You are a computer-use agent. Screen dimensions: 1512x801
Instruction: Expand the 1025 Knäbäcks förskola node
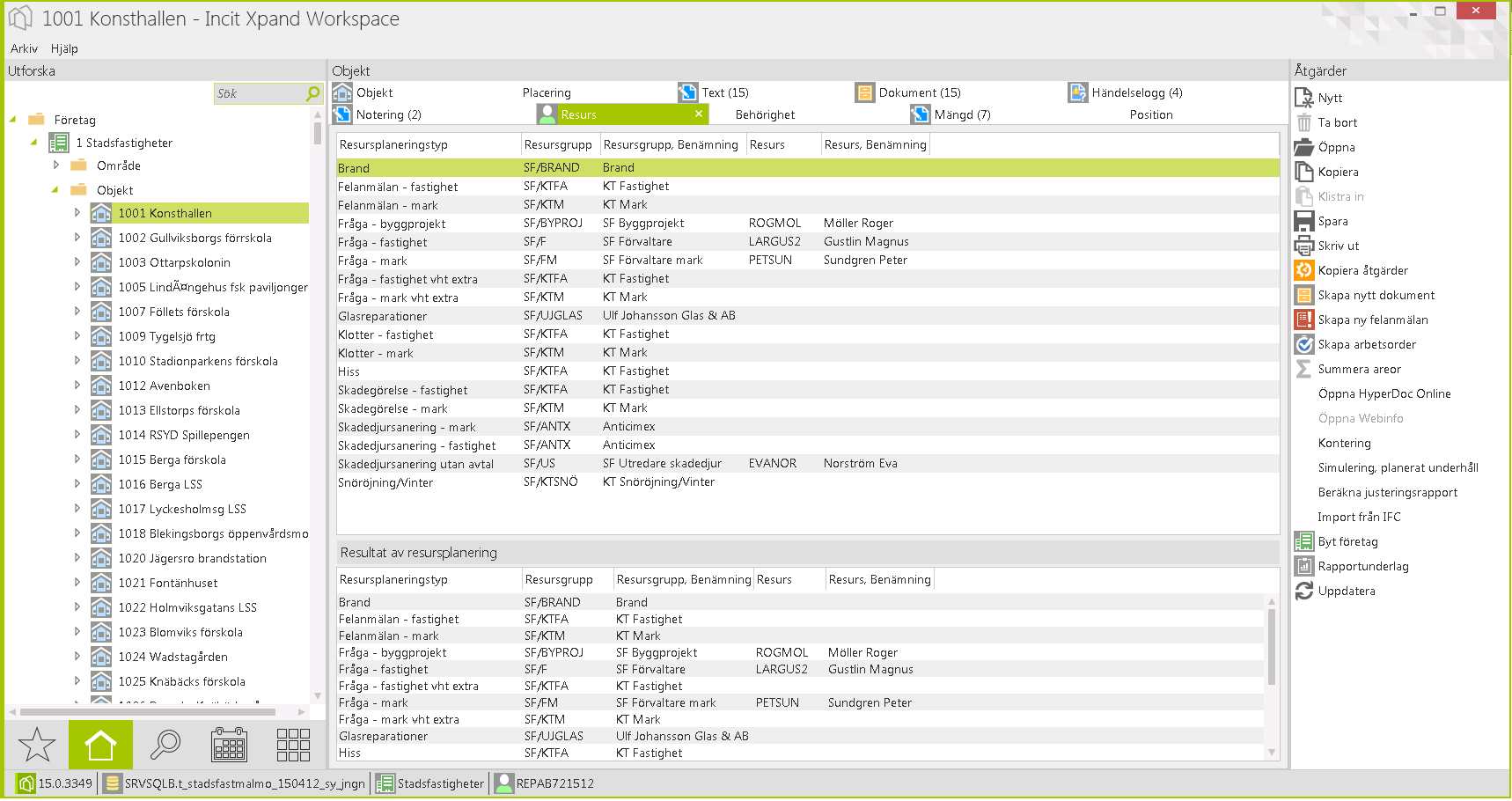[77, 680]
